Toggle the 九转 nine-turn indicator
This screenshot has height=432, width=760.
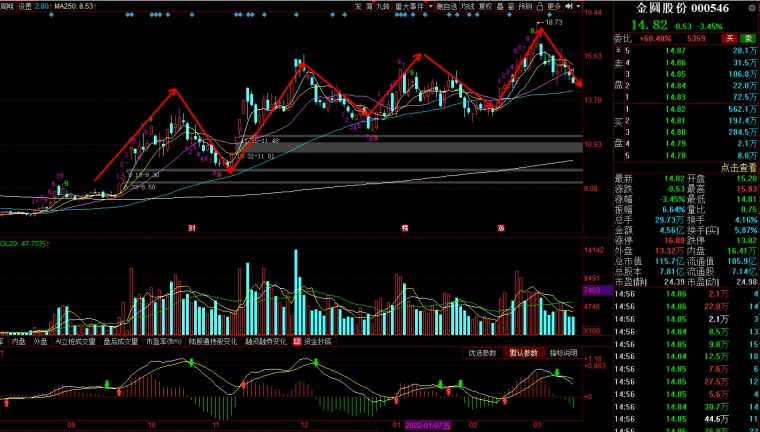[x=382, y=6]
